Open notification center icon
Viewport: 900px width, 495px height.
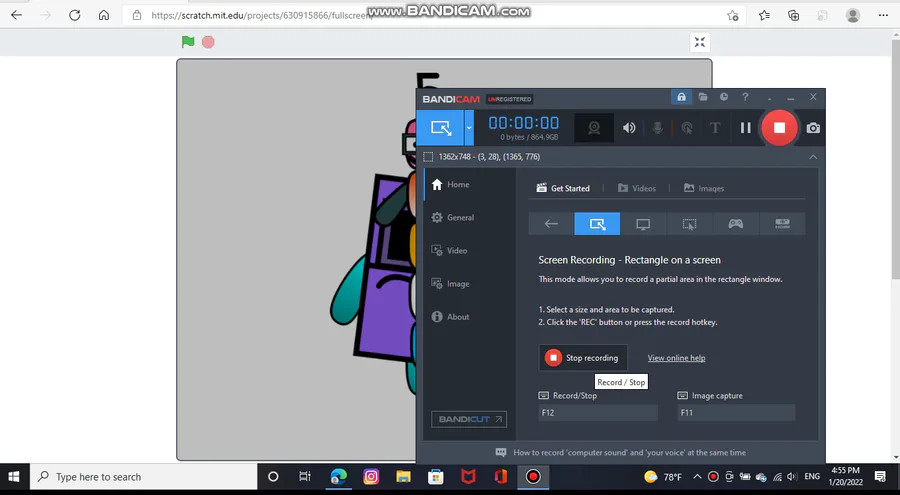[x=880, y=477]
